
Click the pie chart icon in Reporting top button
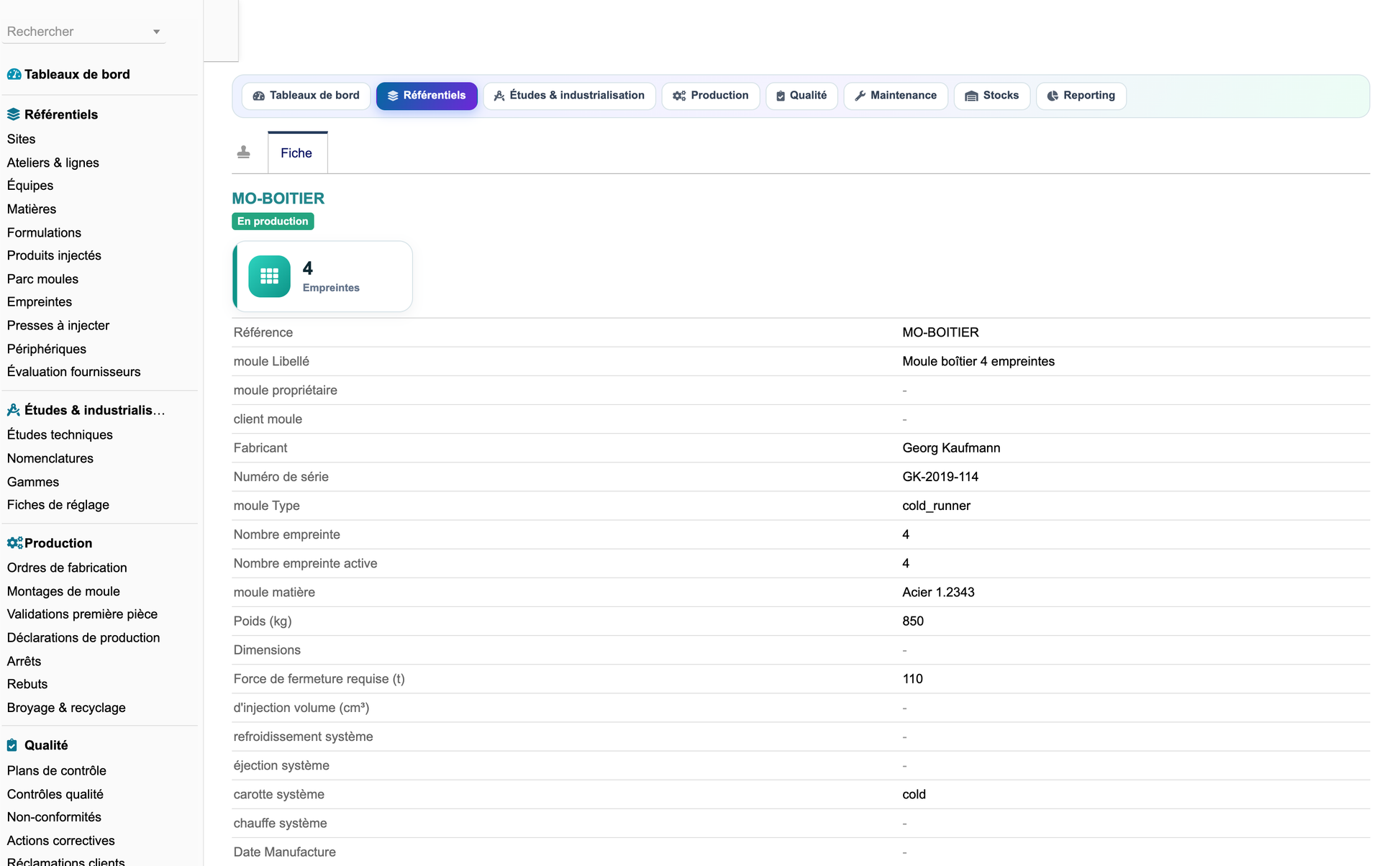click(1053, 96)
